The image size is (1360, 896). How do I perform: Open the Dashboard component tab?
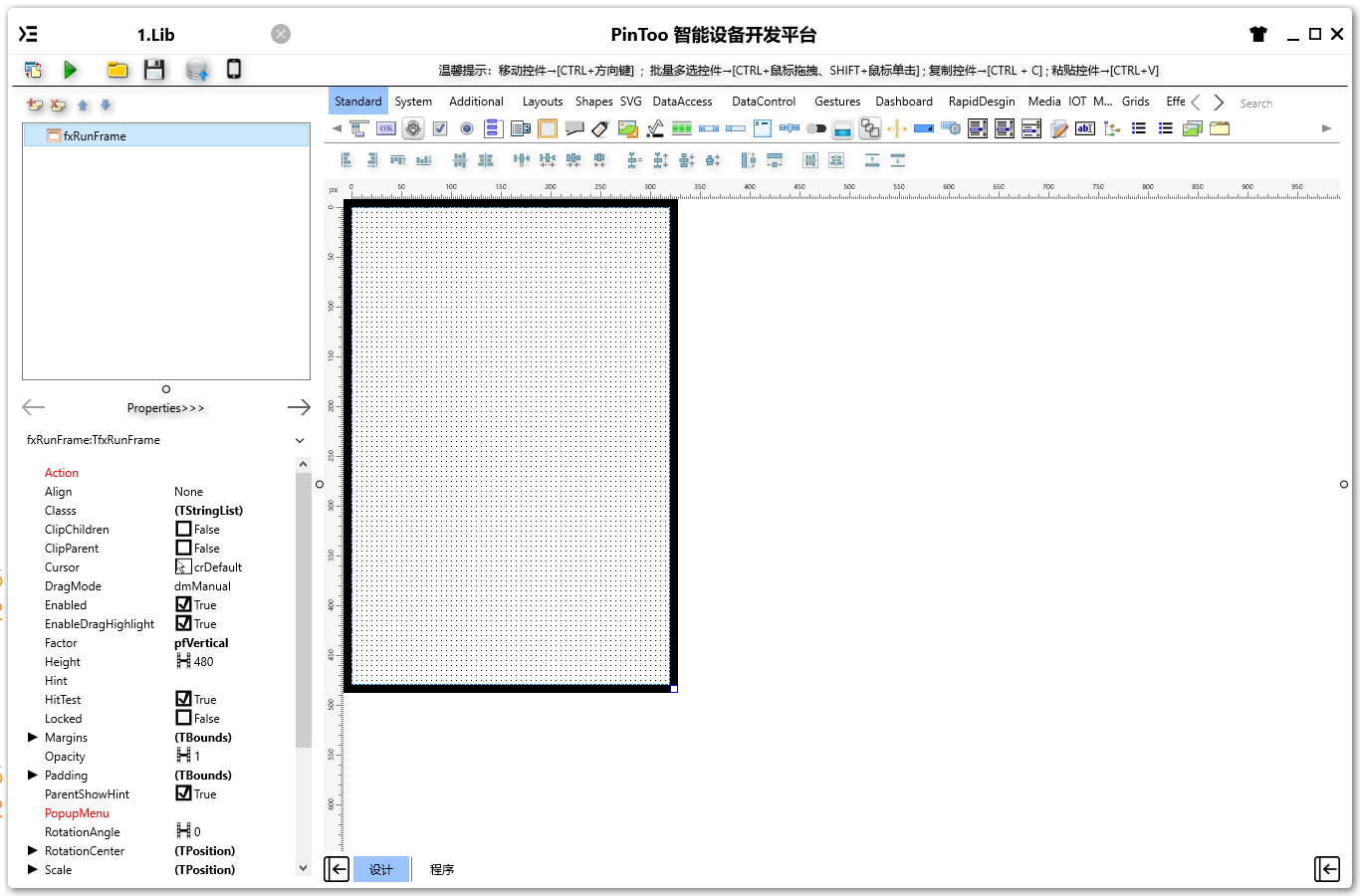click(904, 102)
